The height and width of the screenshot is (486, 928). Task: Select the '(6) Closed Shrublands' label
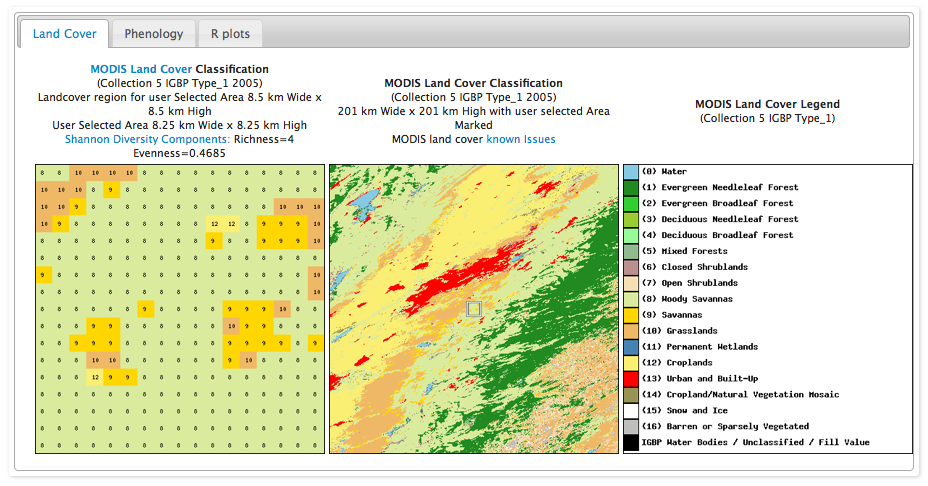[695, 268]
